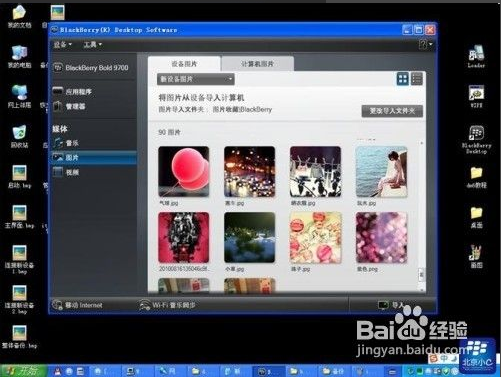Select the night traffic picture thumbnail
501x377 pixels.
250,171
